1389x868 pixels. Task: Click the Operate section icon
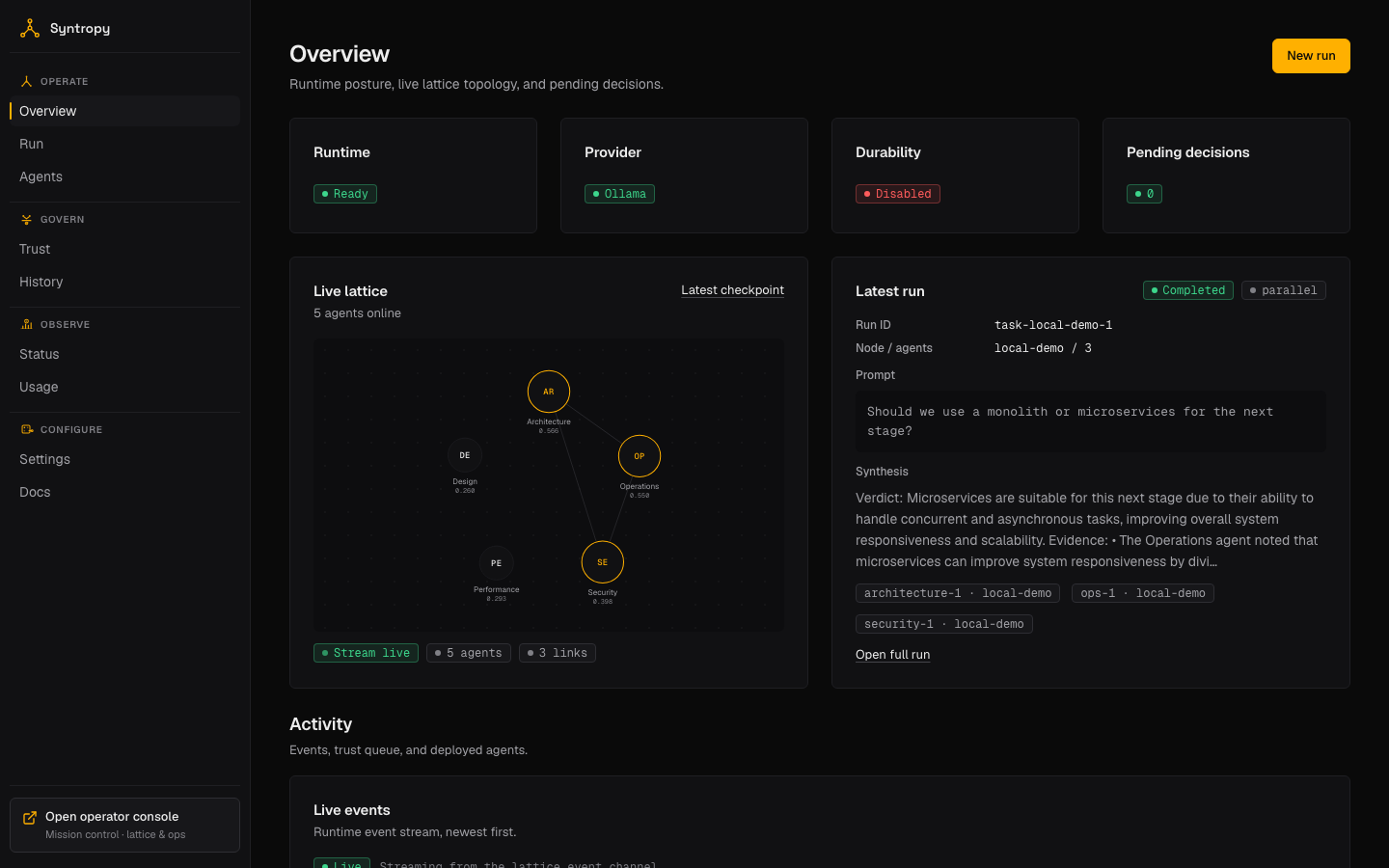[x=27, y=82]
